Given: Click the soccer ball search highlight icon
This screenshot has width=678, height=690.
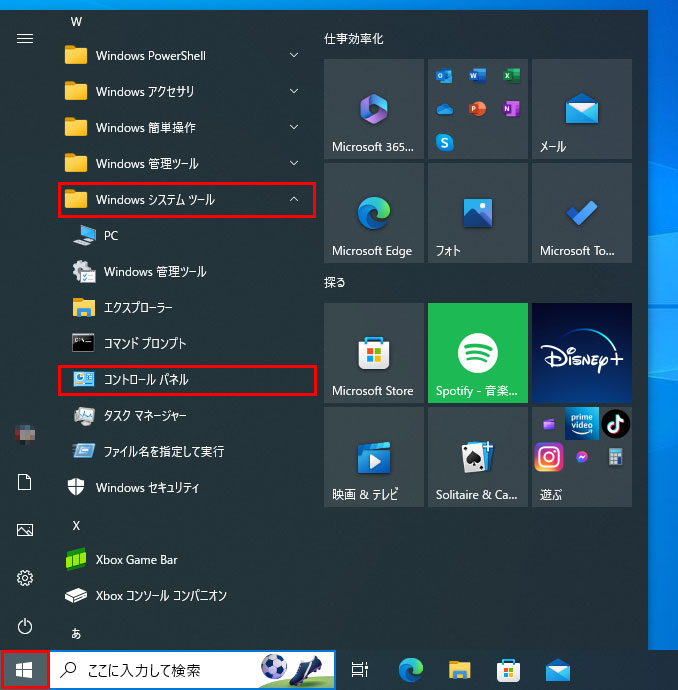Looking at the screenshot, I should [x=274, y=667].
